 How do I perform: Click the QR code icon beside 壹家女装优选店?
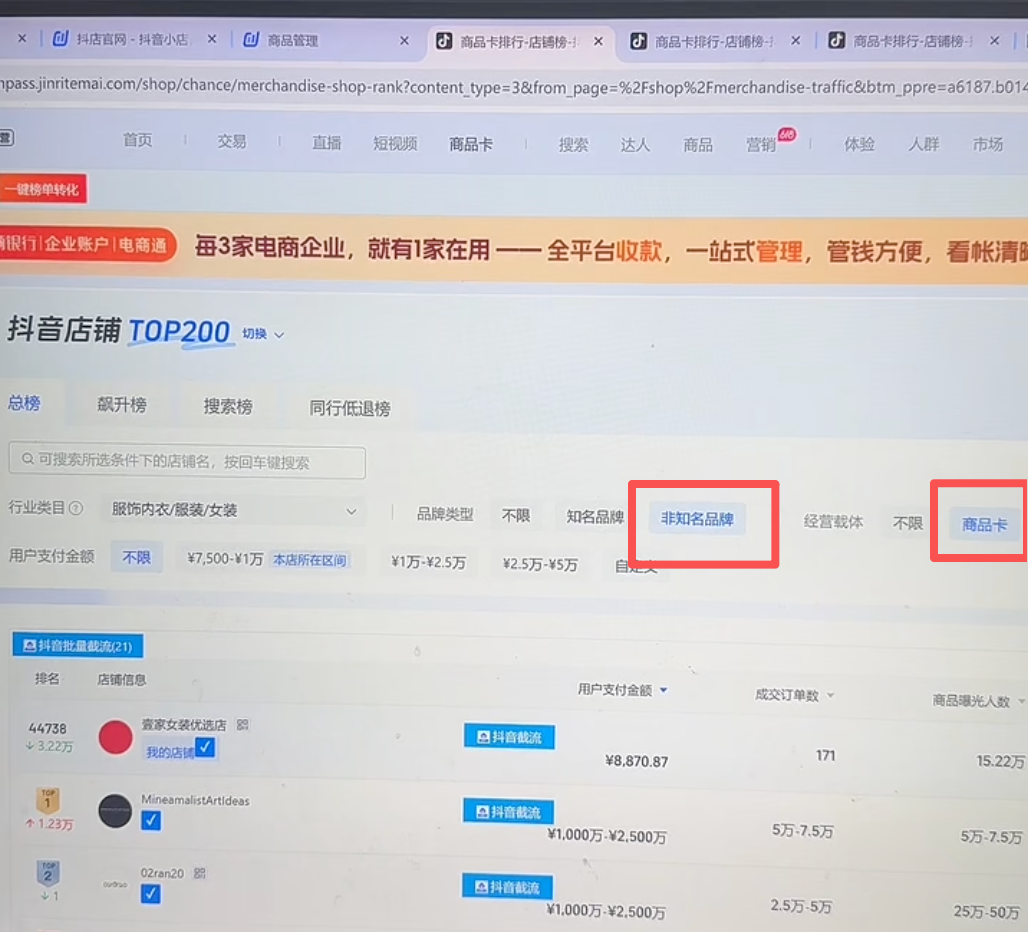click(x=243, y=724)
